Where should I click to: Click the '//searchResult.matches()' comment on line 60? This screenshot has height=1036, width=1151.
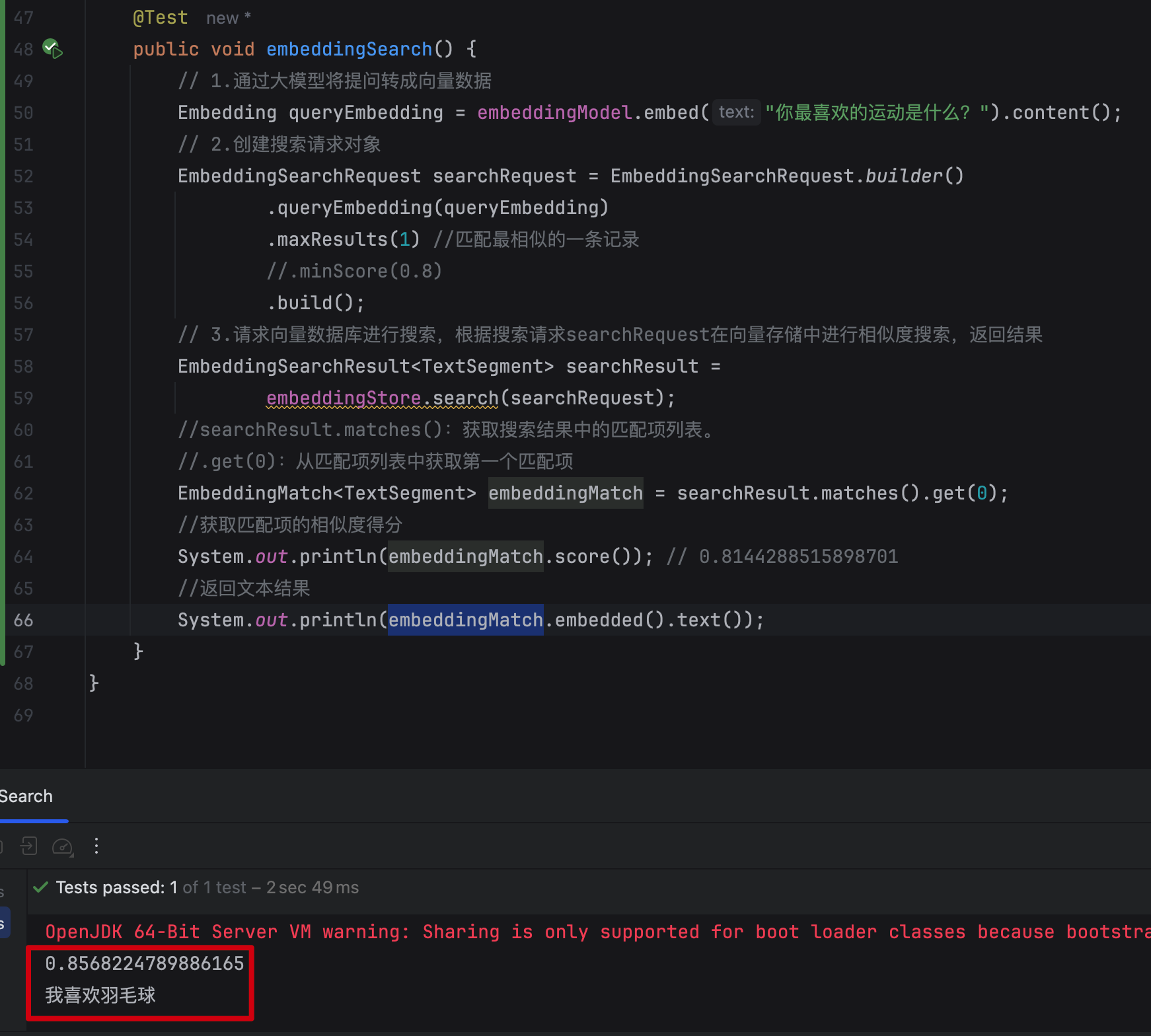click(446, 429)
